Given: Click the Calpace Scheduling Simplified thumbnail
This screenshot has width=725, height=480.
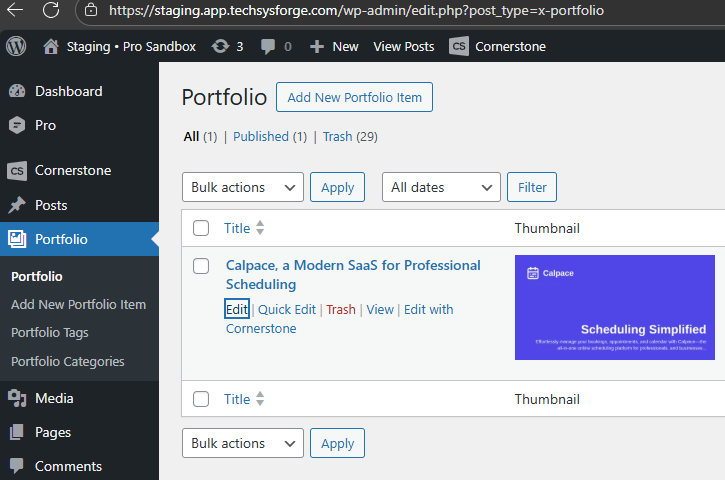Looking at the screenshot, I should [614, 307].
